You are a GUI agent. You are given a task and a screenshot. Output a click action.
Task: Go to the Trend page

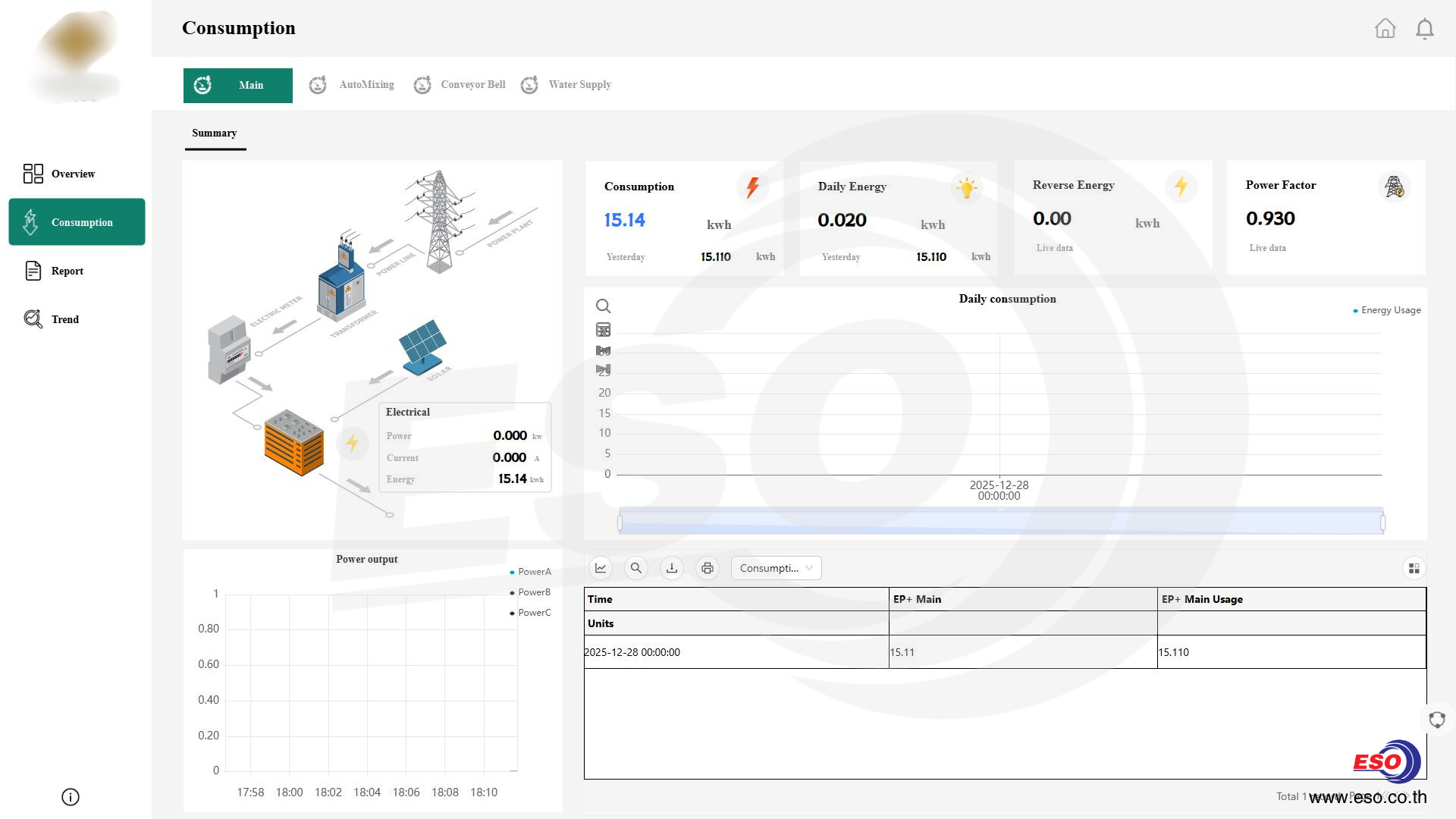click(x=64, y=319)
